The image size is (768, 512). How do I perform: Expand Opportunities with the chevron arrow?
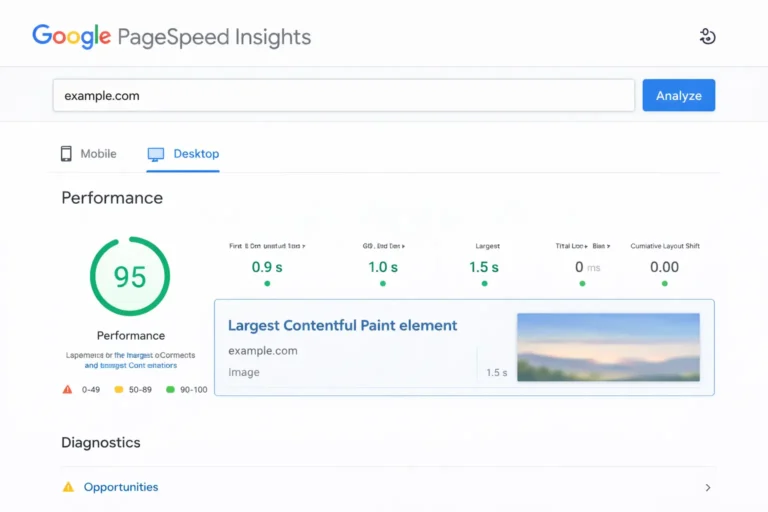(x=708, y=488)
